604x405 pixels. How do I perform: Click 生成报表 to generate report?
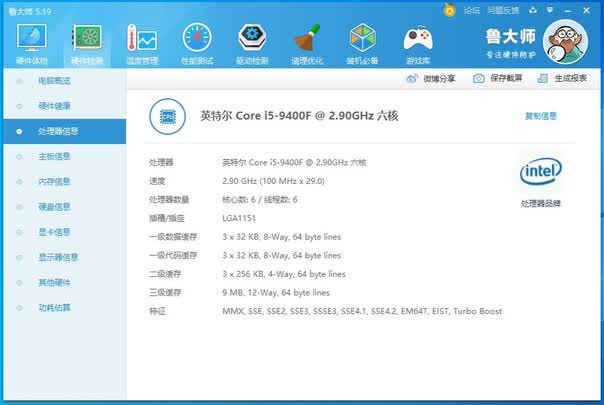[563, 78]
